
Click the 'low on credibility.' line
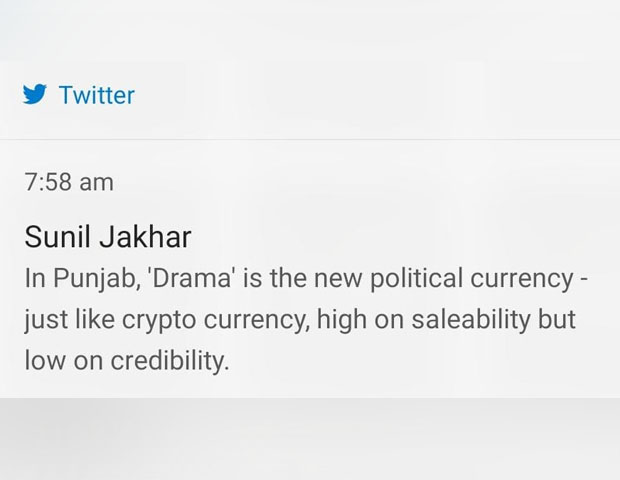127,361
